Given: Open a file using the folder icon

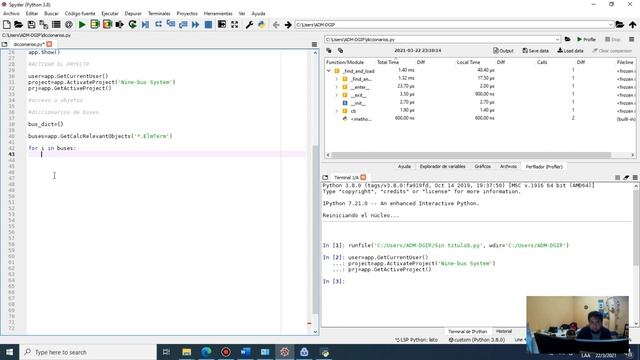Looking at the screenshot, I should pos(18,25).
